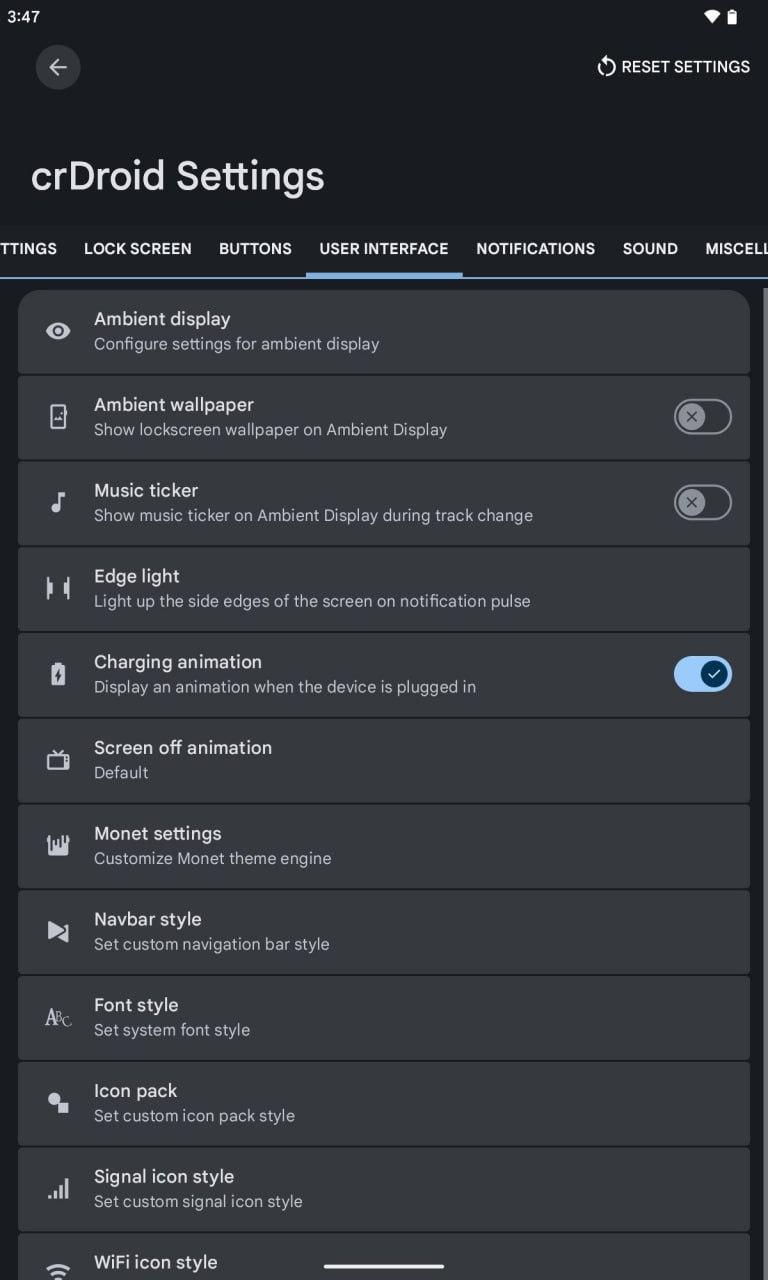Tap the back arrow icon

click(x=58, y=67)
